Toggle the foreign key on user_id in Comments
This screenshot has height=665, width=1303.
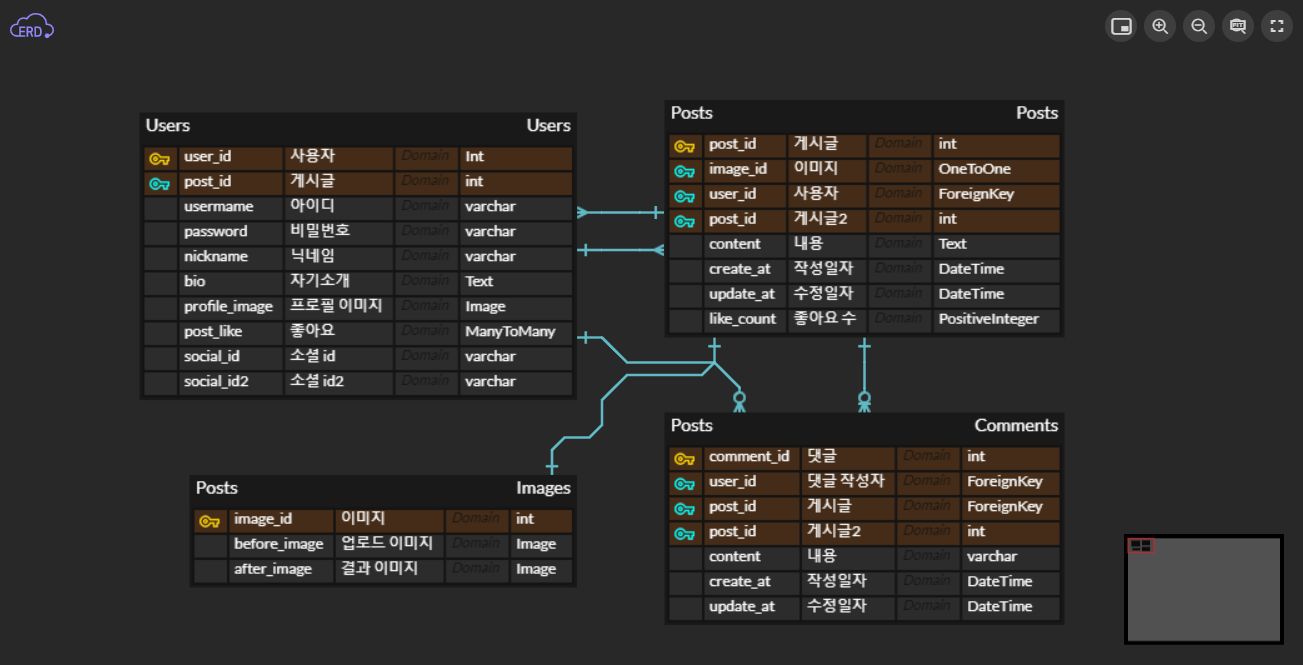pyautogui.click(x=685, y=481)
